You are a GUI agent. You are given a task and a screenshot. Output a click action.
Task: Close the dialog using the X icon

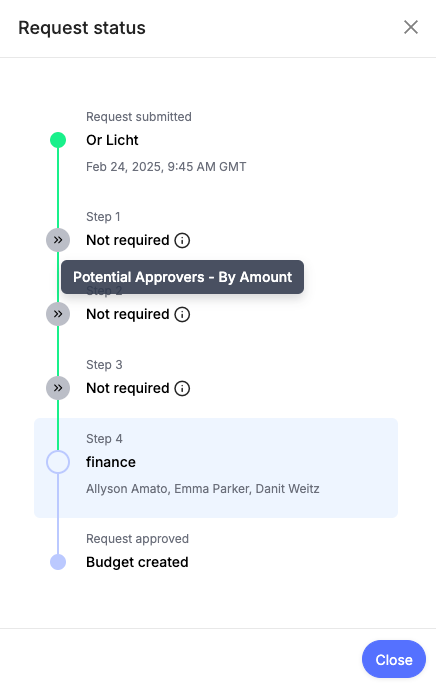[411, 27]
